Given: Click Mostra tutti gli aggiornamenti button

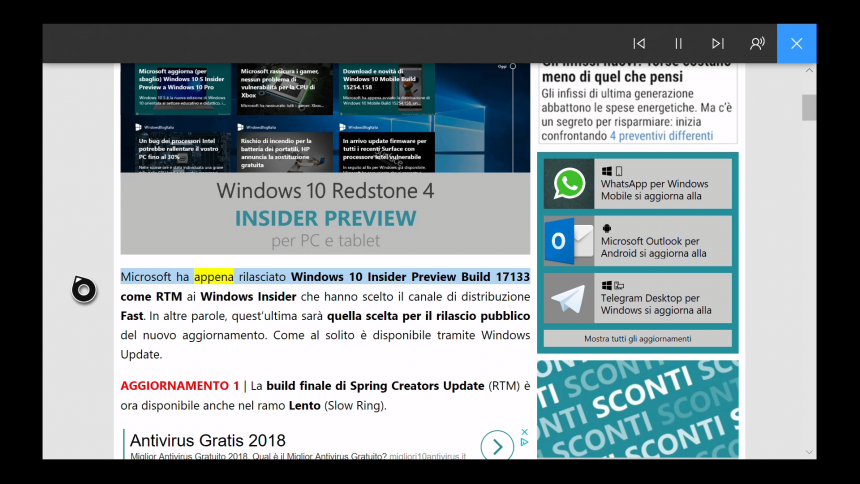Looking at the screenshot, I should coord(637,339).
